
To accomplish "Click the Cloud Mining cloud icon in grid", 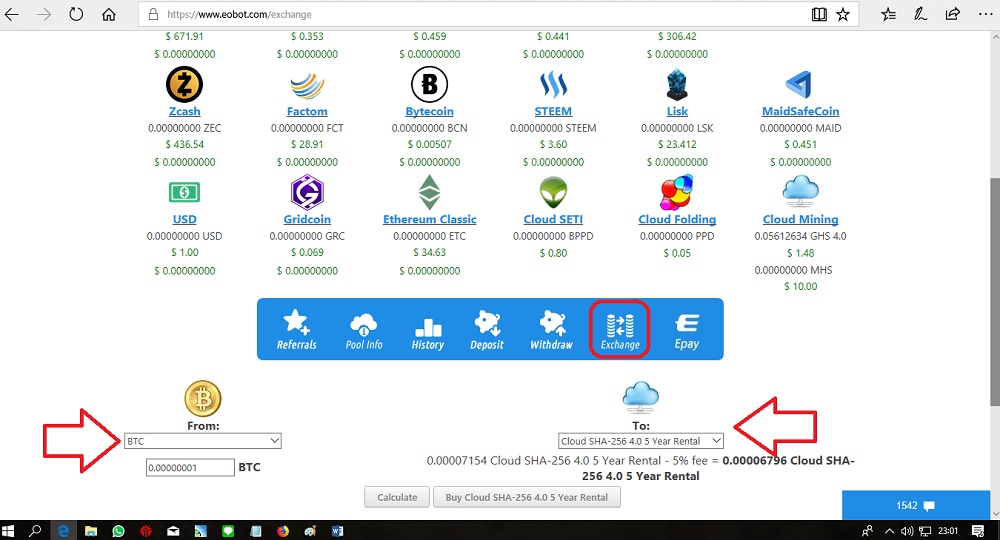I will pos(800,191).
